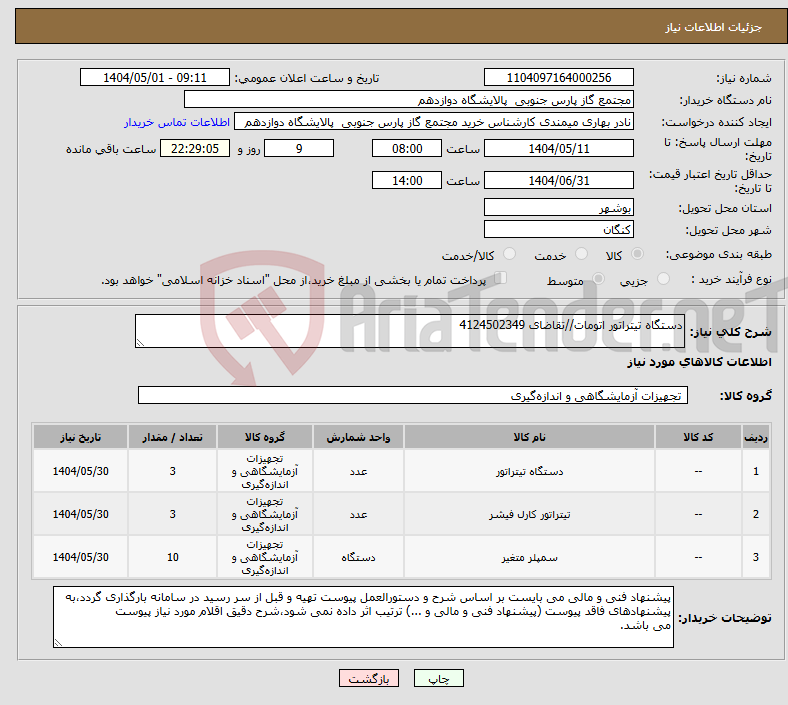Image resolution: width=788 pixels, height=705 pixels.
Task: Click the بازگشت (Back) button
Action: pos(369,679)
